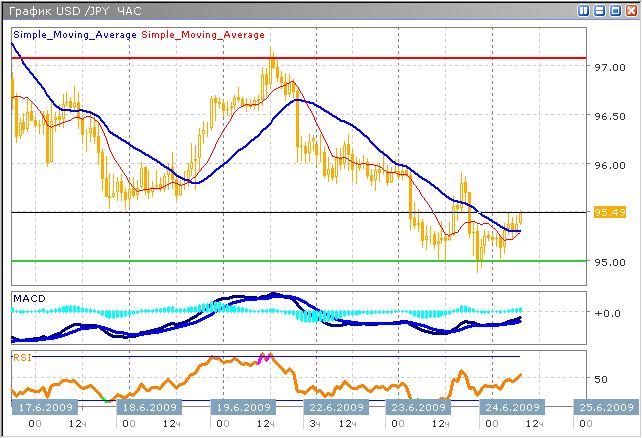Click the RSI scale value 50
This screenshot has width=642, height=438.
coord(601,380)
